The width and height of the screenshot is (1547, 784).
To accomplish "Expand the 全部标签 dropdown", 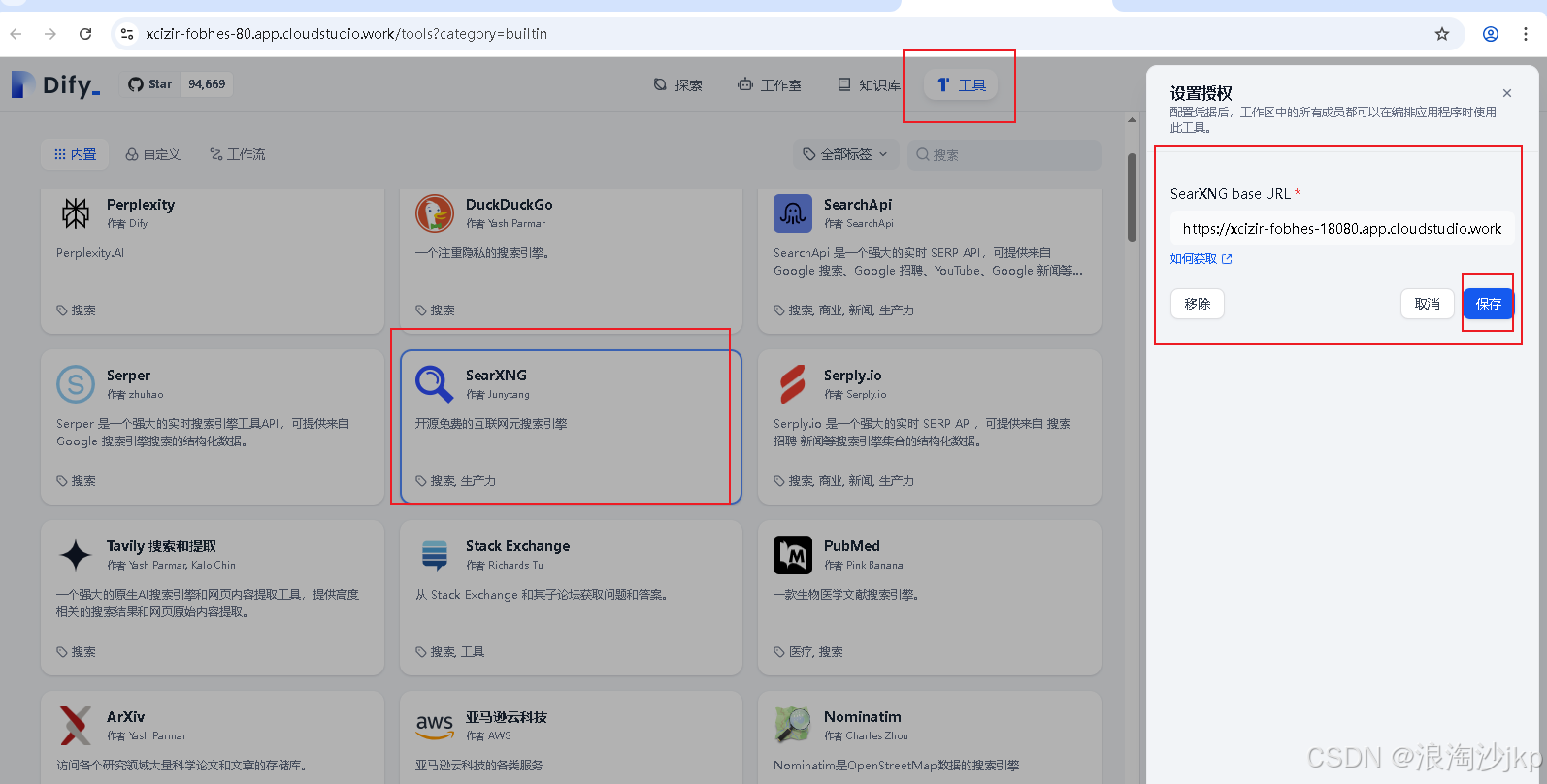I will pos(845,154).
